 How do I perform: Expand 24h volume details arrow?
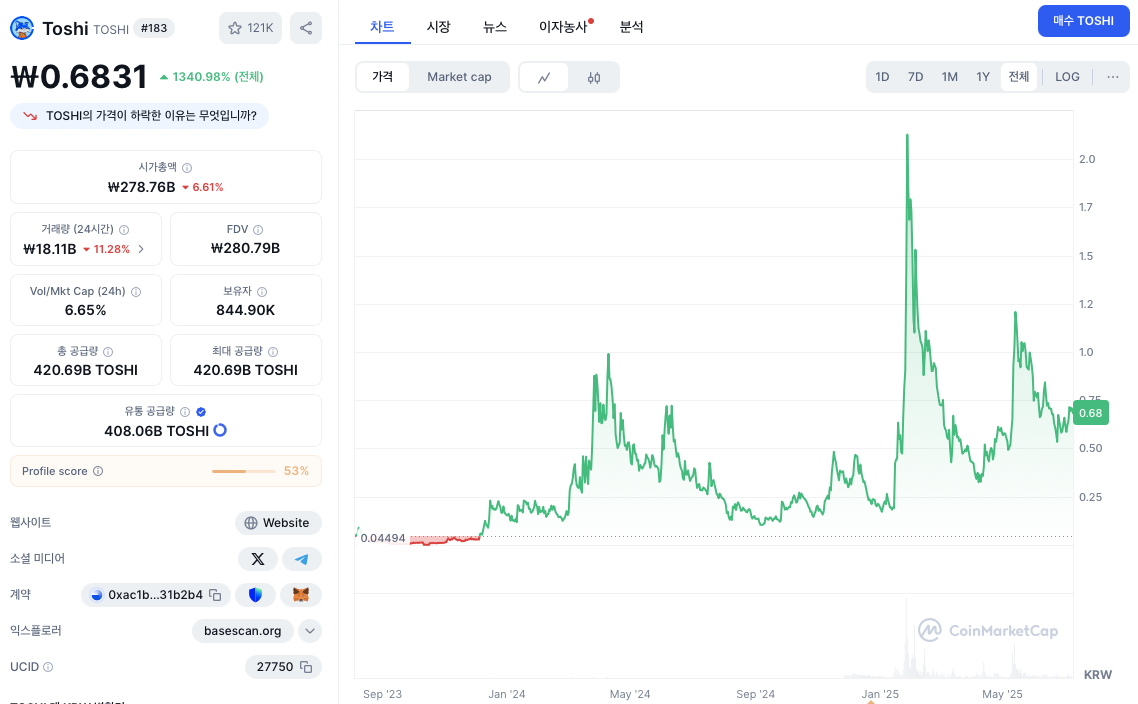tap(141, 249)
